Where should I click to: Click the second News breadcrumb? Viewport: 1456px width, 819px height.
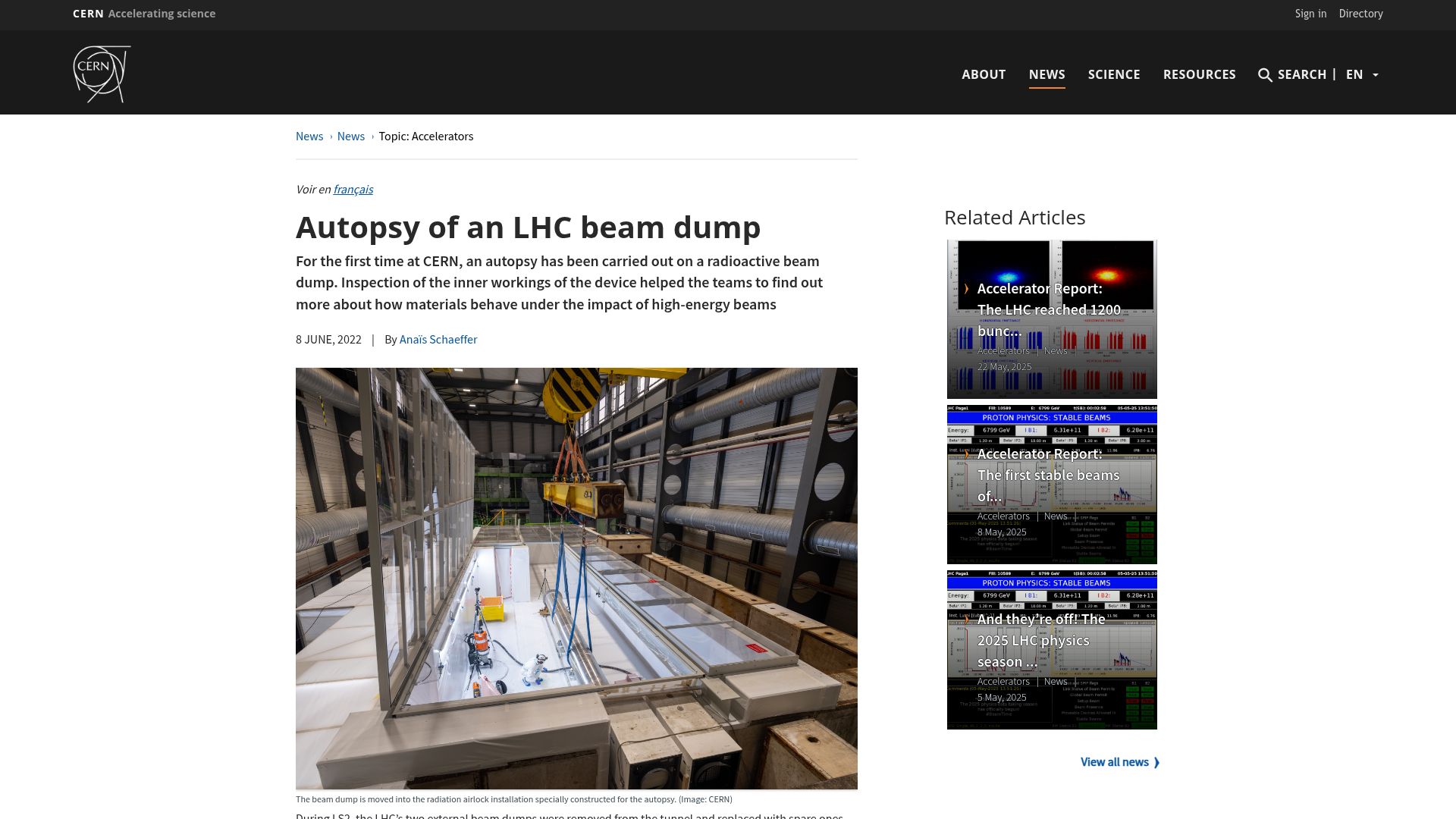pyautogui.click(x=351, y=136)
